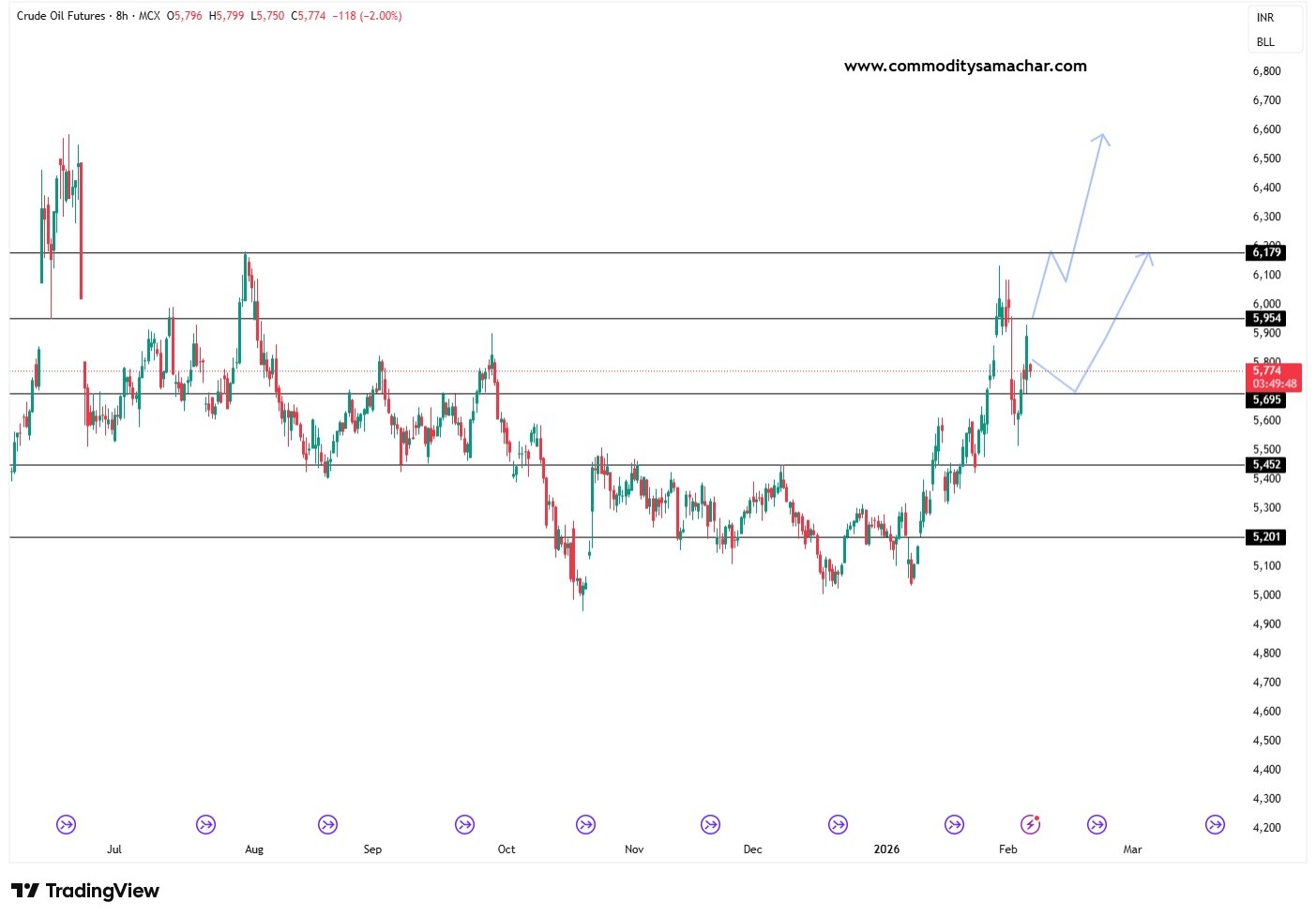Click the www.commoditysamachar.com watermark text

point(965,66)
